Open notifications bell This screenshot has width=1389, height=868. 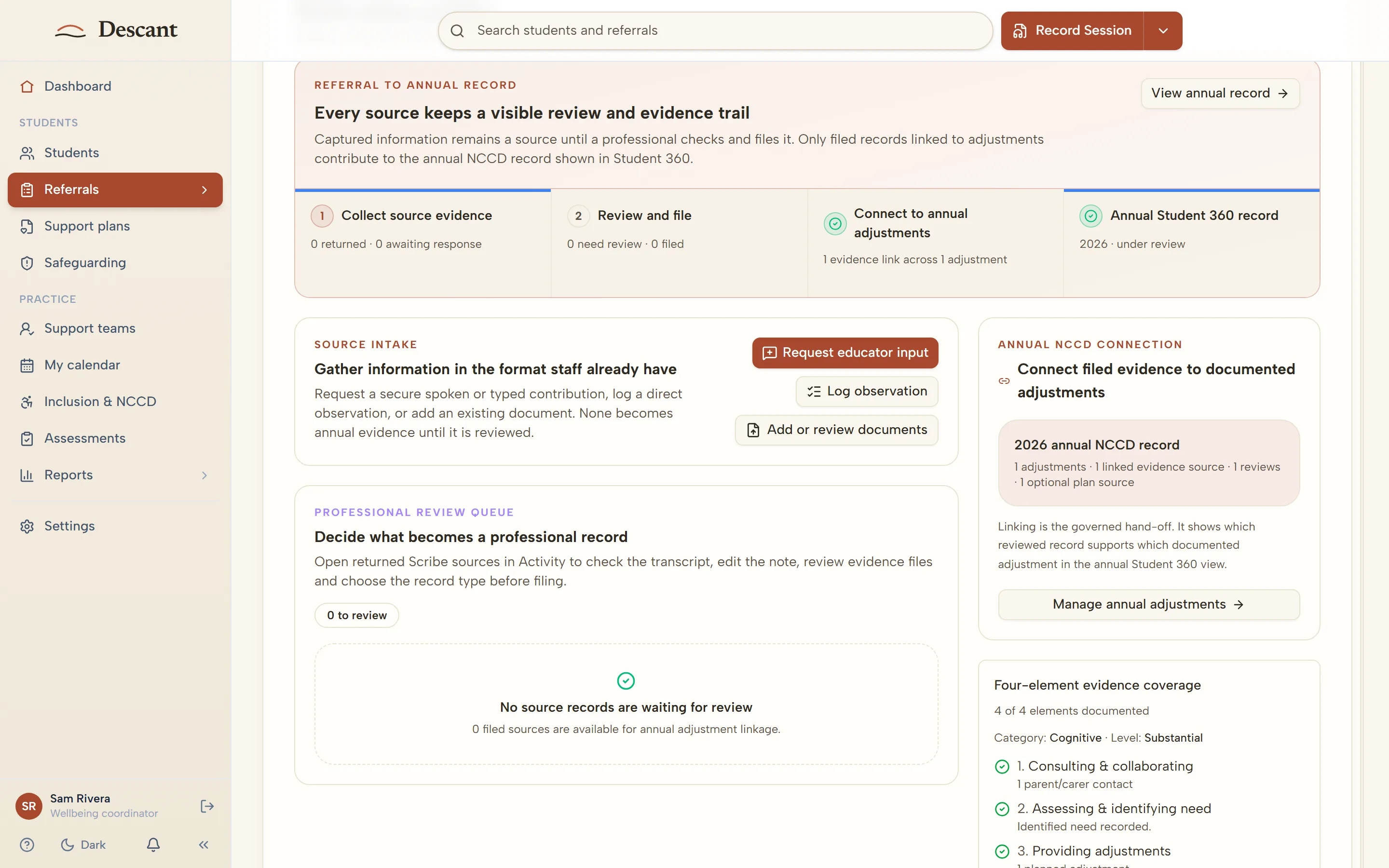153,844
